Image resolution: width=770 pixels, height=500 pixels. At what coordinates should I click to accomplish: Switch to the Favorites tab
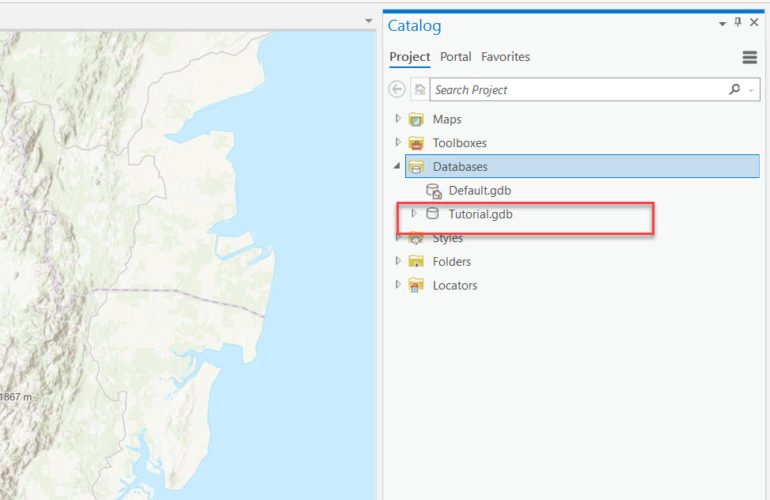click(505, 57)
